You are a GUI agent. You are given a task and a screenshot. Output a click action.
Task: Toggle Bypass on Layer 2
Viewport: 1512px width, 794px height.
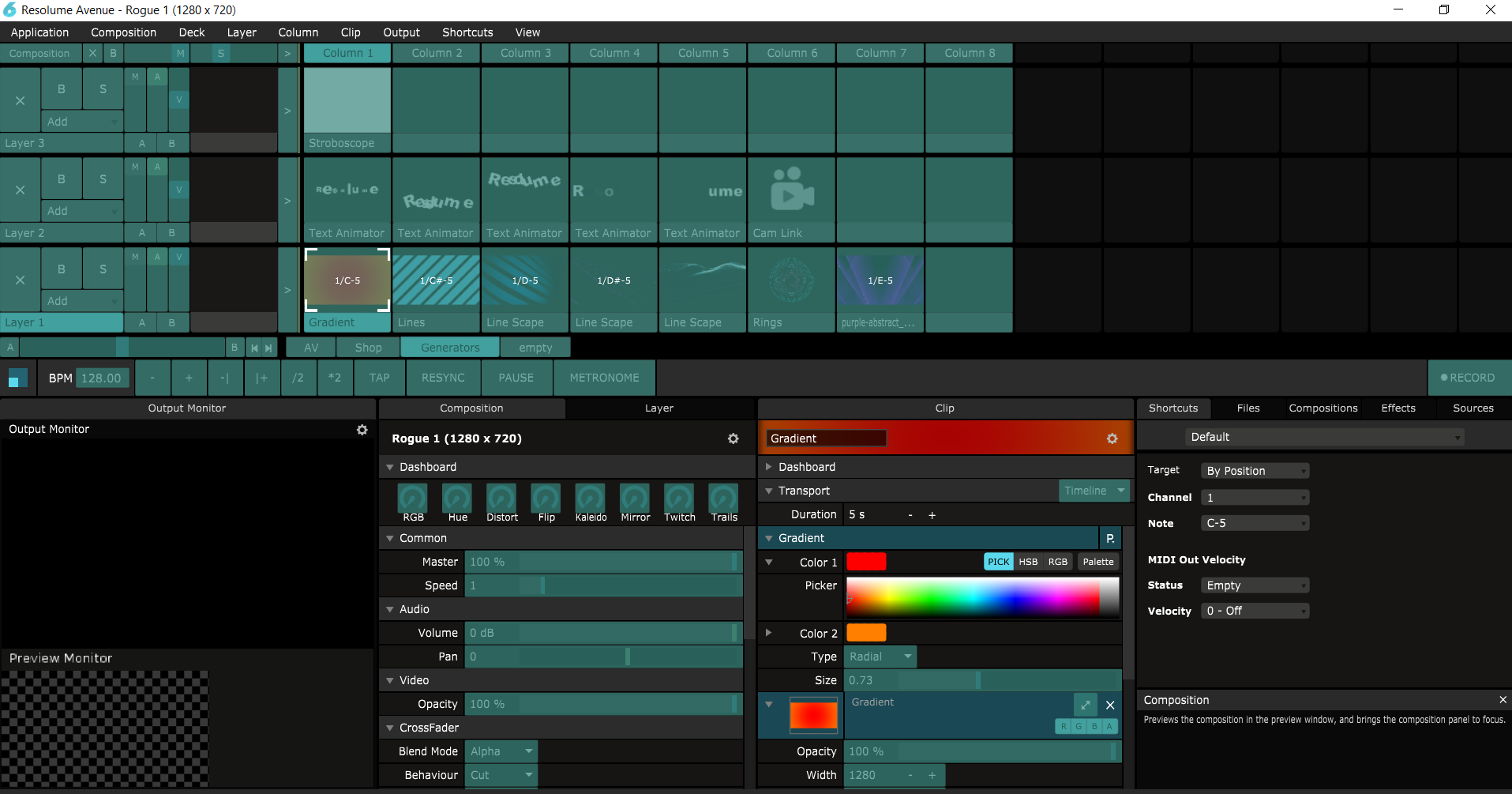62,179
